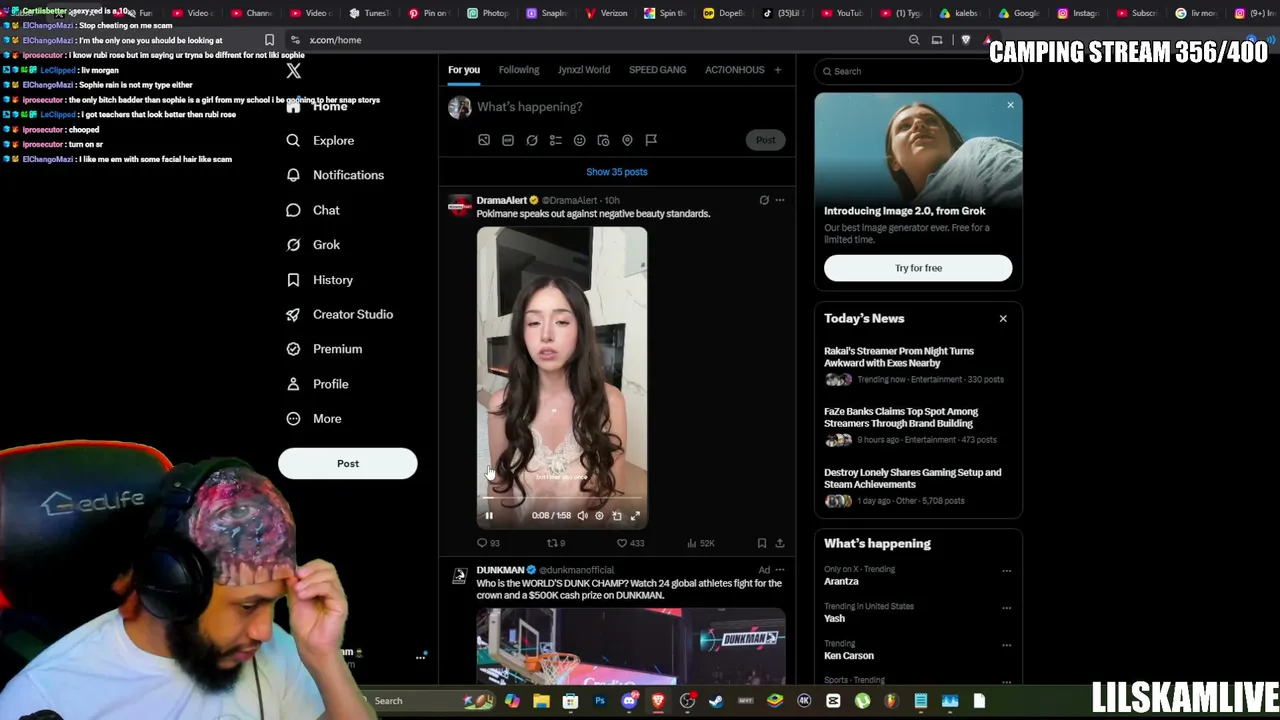Viewport: 1280px width, 720px height.
Task: Add a new timeline tab with plus
Action: coord(777,70)
